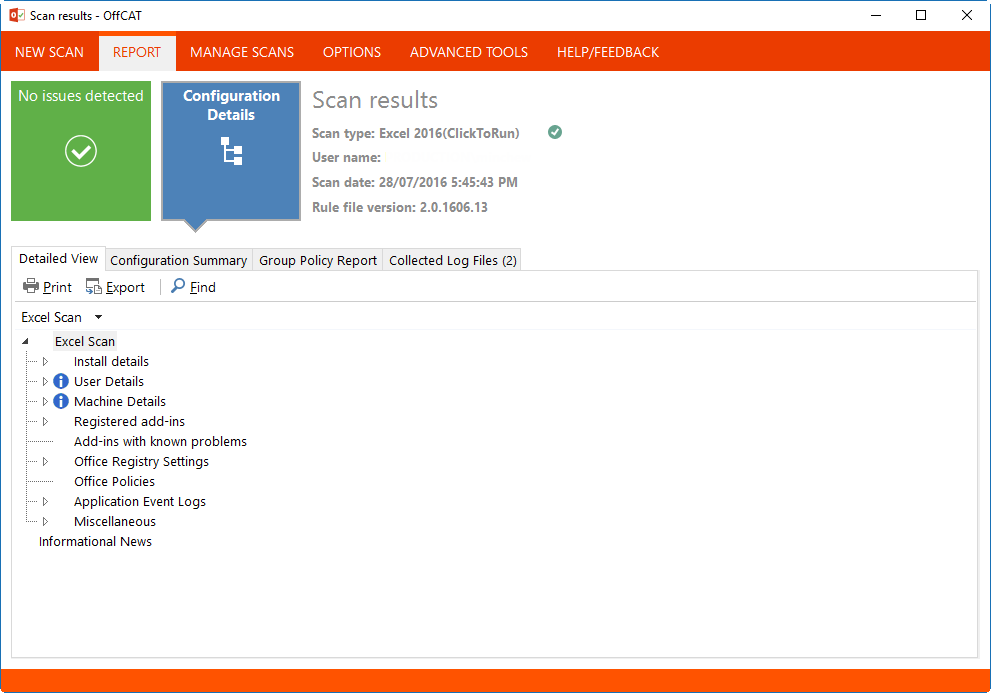991x693 pixels.
Task: Select the Miscellaneous tree item
Action: pos(115,522)
